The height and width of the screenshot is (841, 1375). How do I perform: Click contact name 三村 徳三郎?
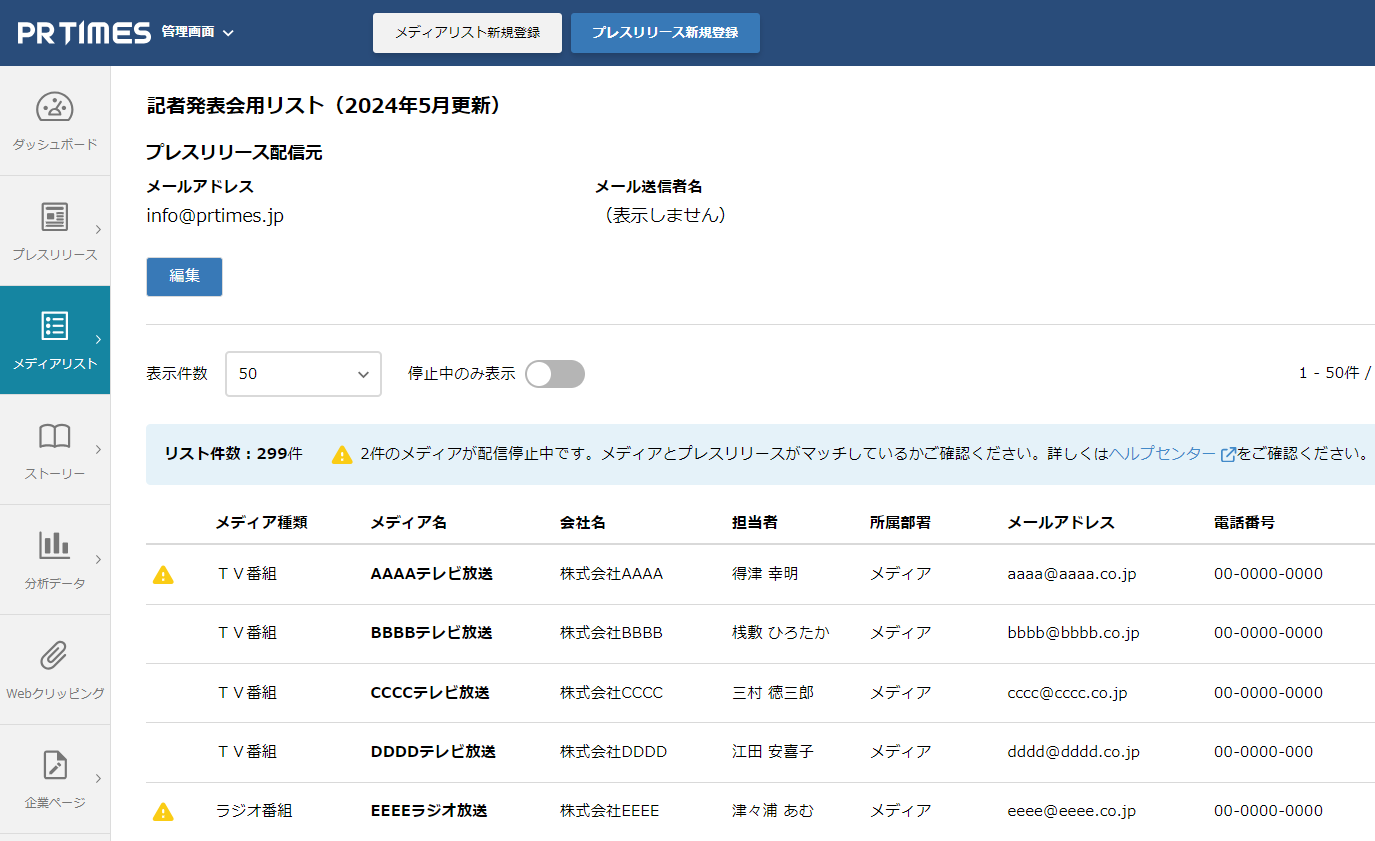point(773,692)
